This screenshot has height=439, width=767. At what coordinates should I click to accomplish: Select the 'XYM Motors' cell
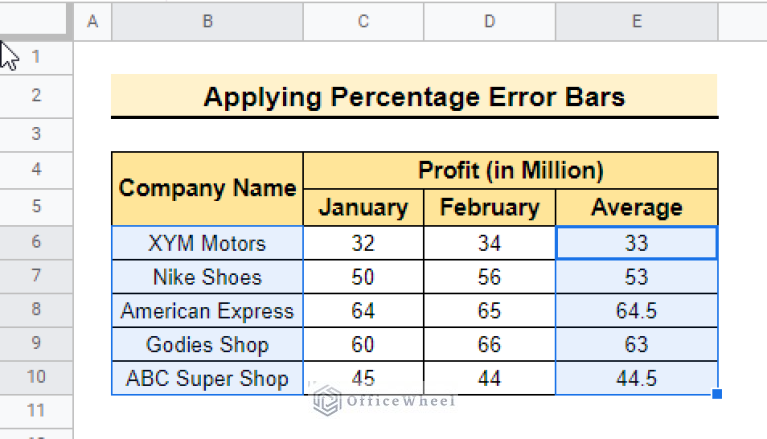pos(207,243)
